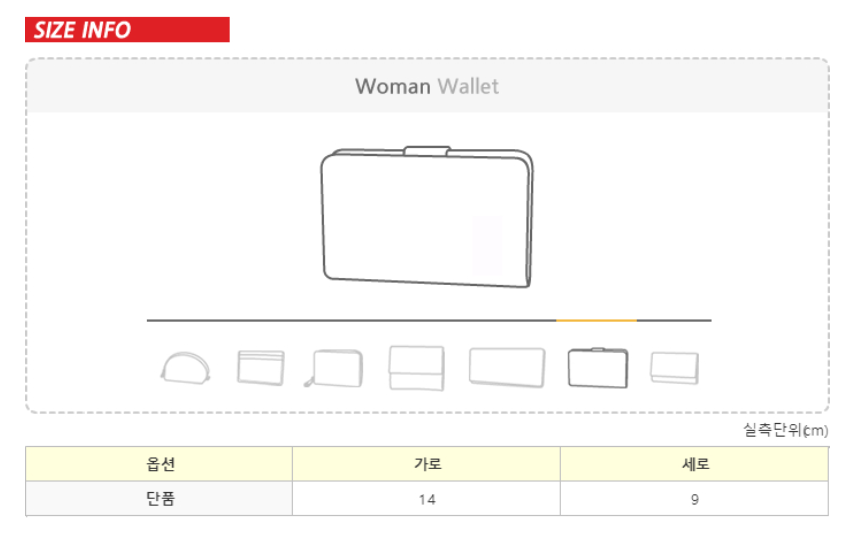Viewport: 862px width, 545px height.
Task: Click the word Wallet in the heading
Action: tap(468, 86)
